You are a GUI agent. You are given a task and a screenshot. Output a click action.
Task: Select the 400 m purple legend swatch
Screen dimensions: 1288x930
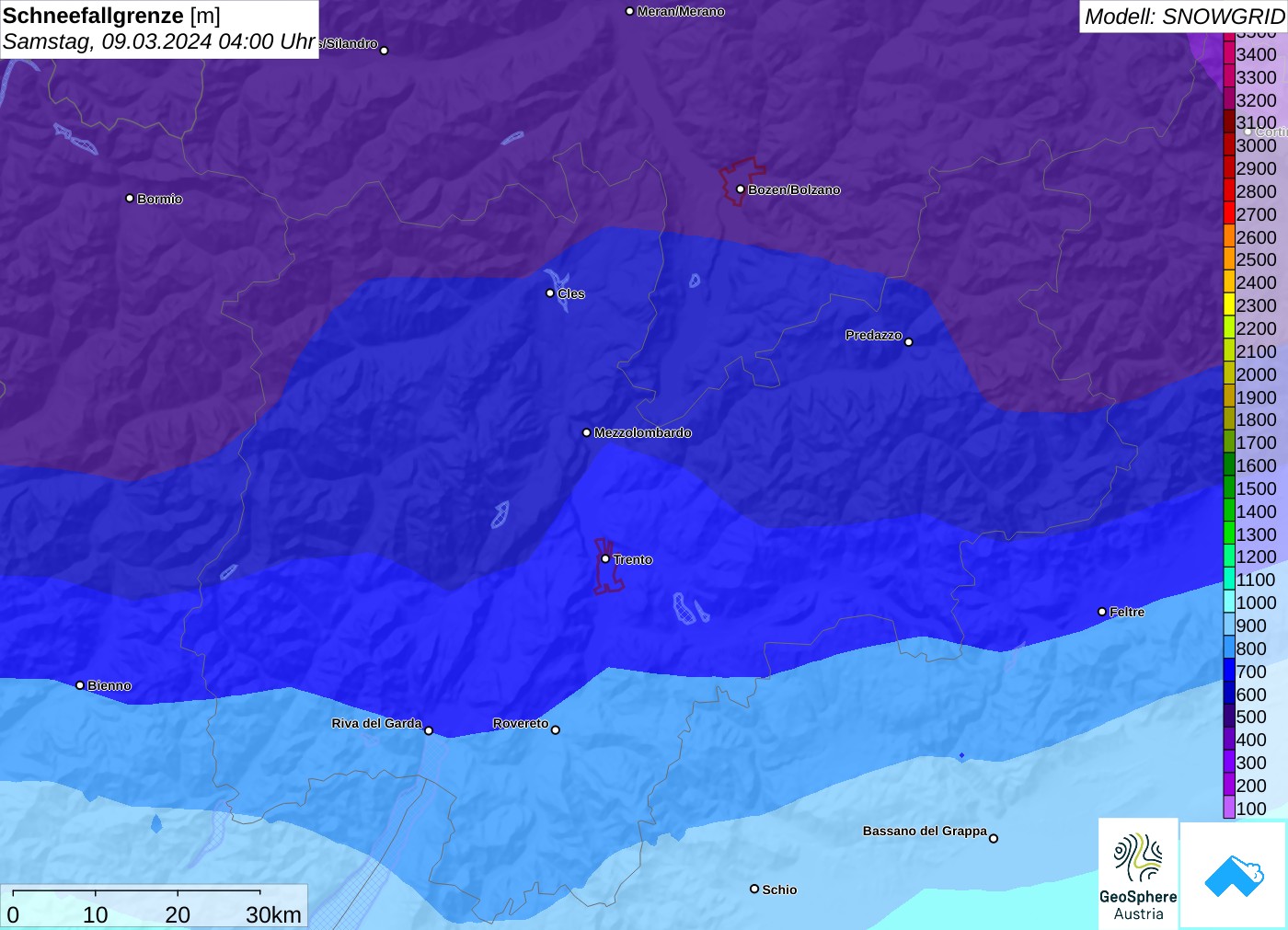[1229, 739]
